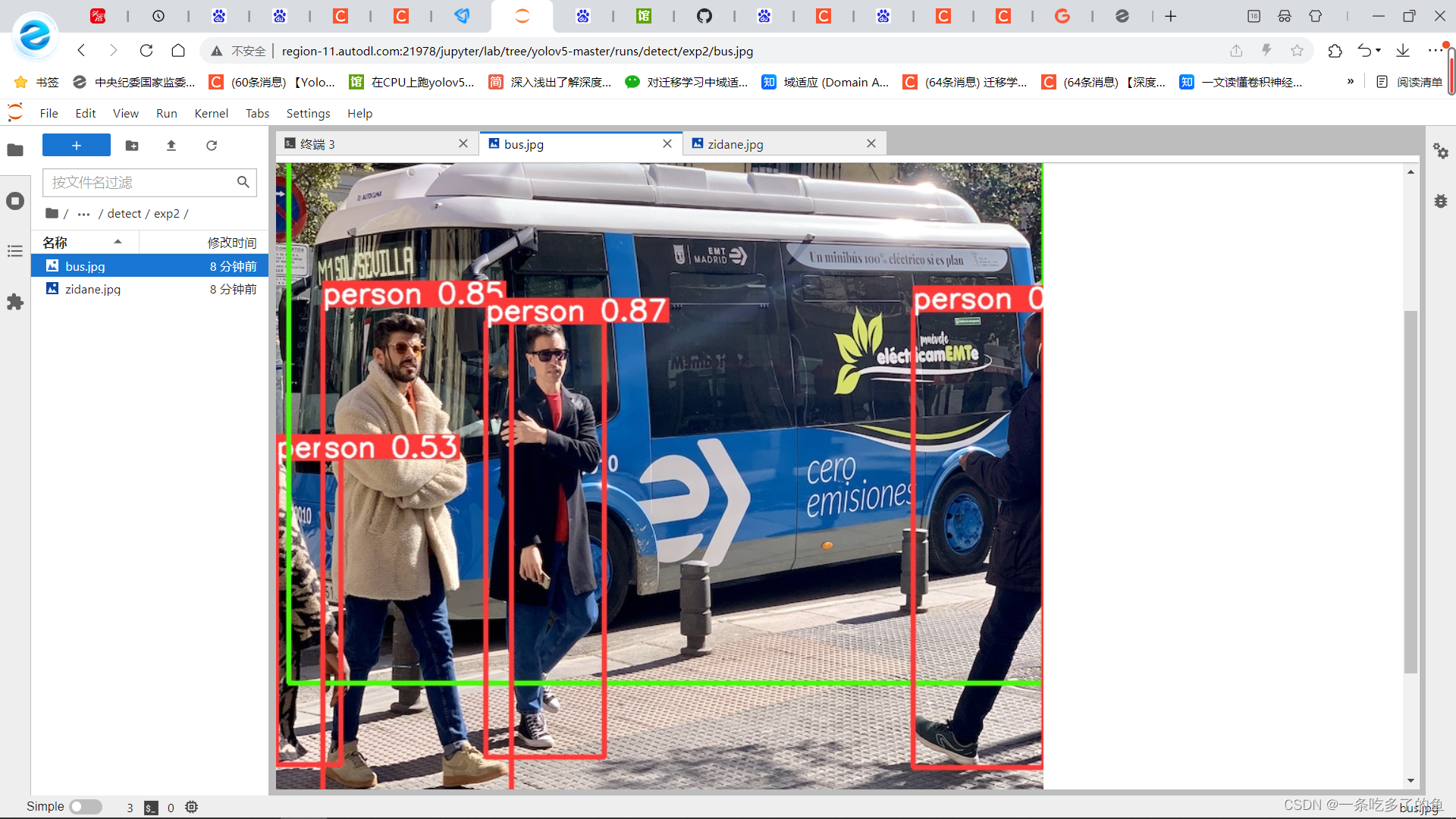
Task: Switch to the zidane.jpg tab
Action: click(736, 143)
